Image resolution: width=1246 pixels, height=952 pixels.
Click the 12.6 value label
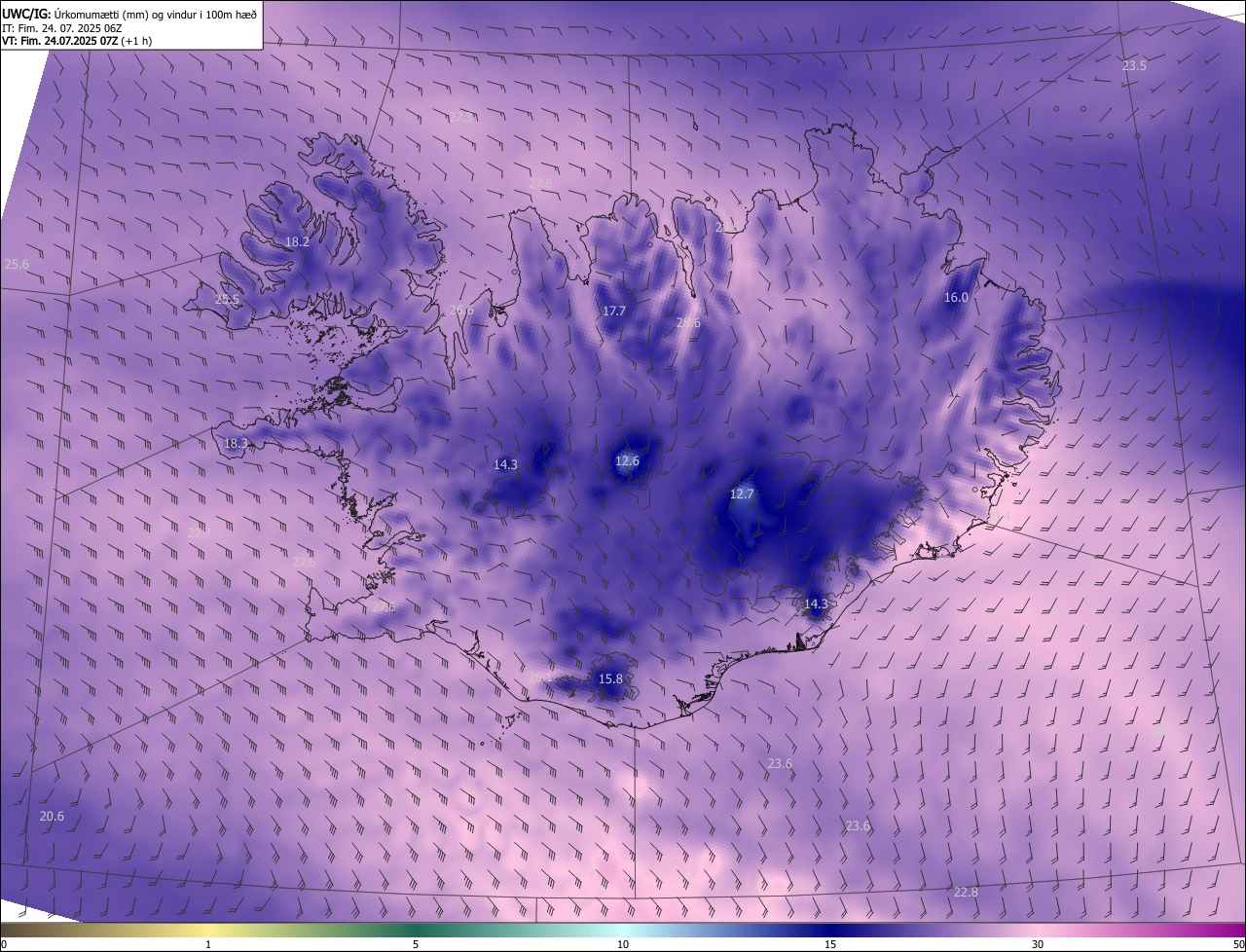point(628,461)
